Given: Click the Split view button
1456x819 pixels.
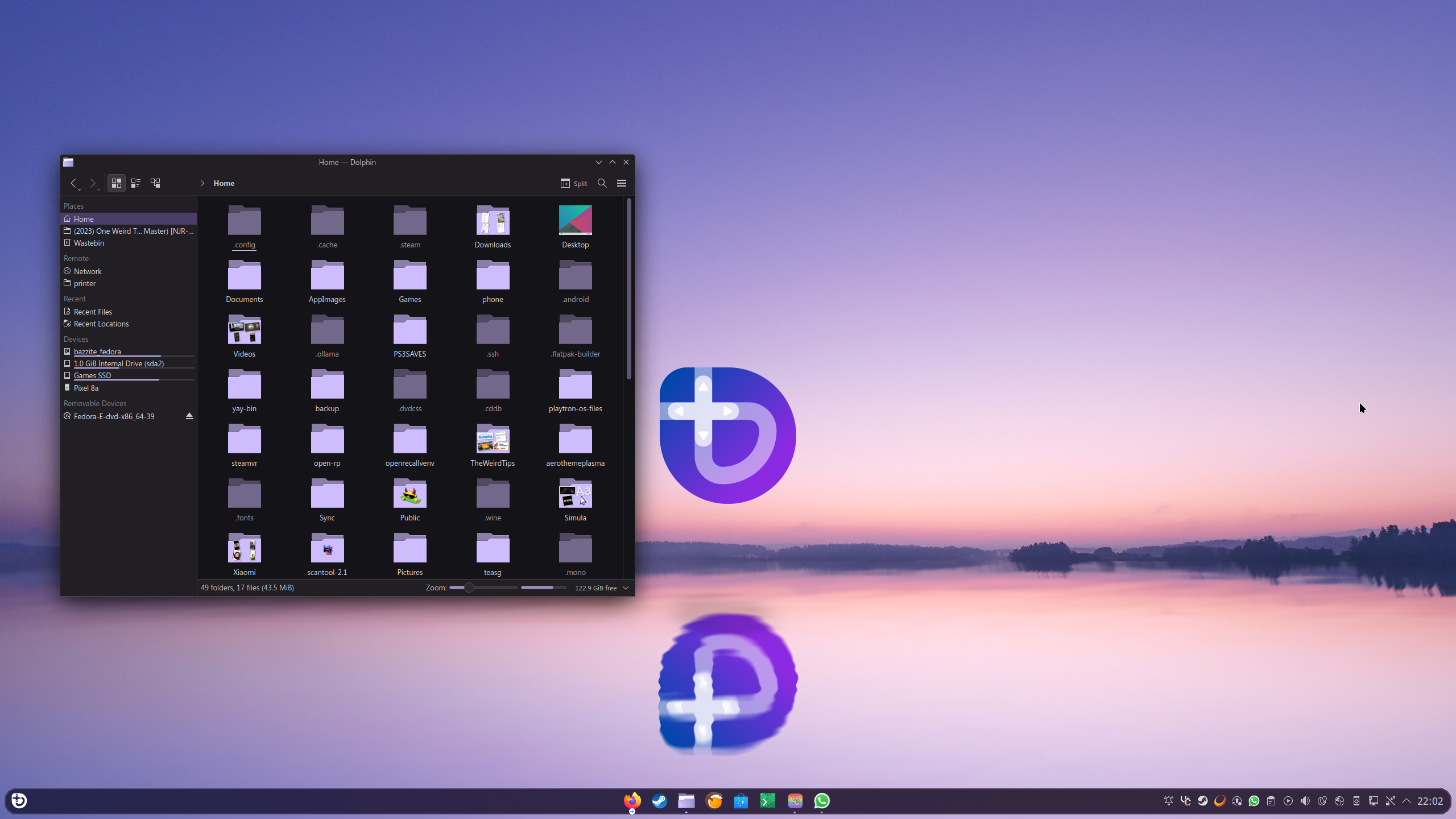Looking at the screenshot, I should click(x=573, y=183).
